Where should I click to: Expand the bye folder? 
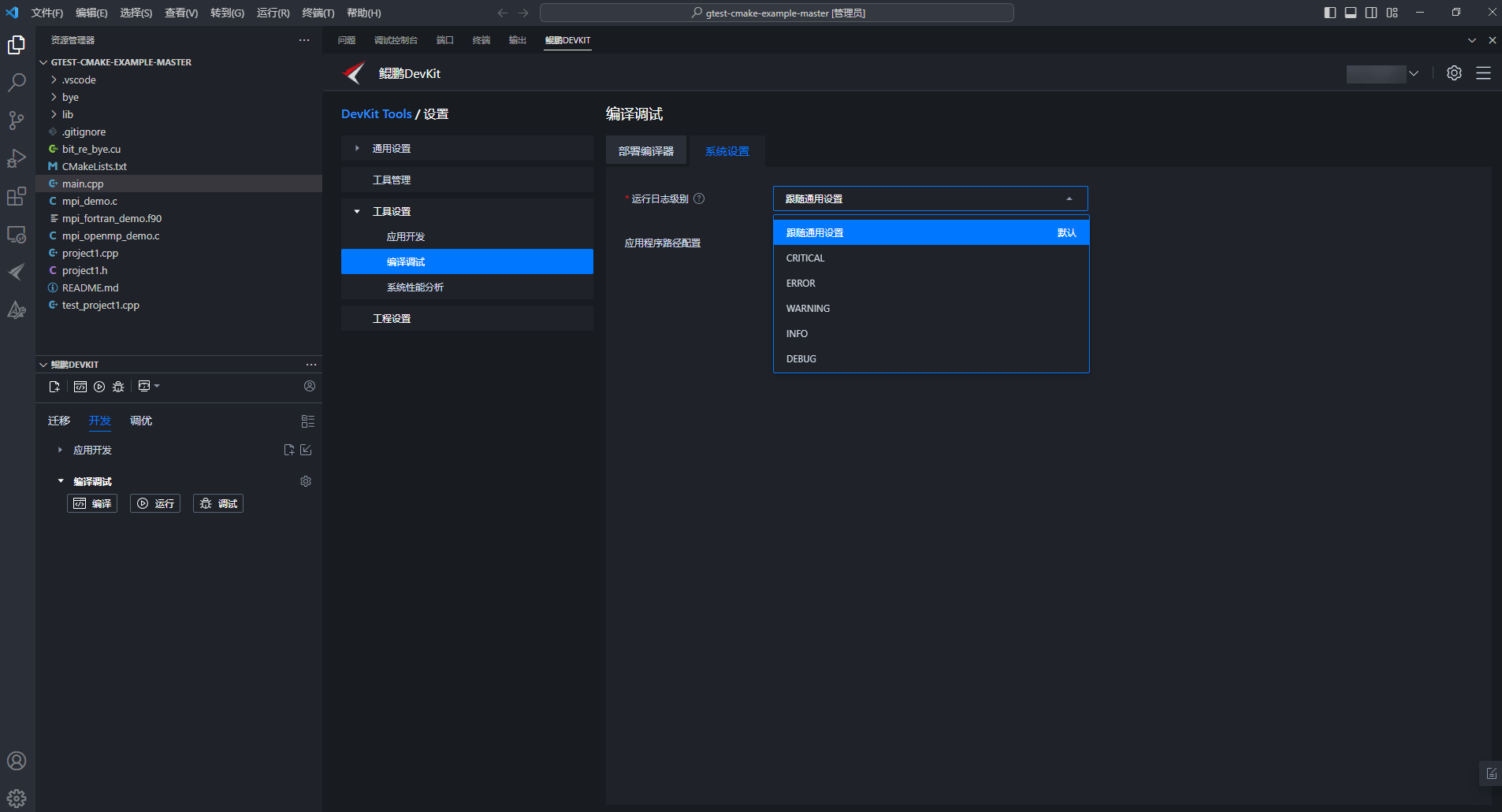click(x=54, y=97)
